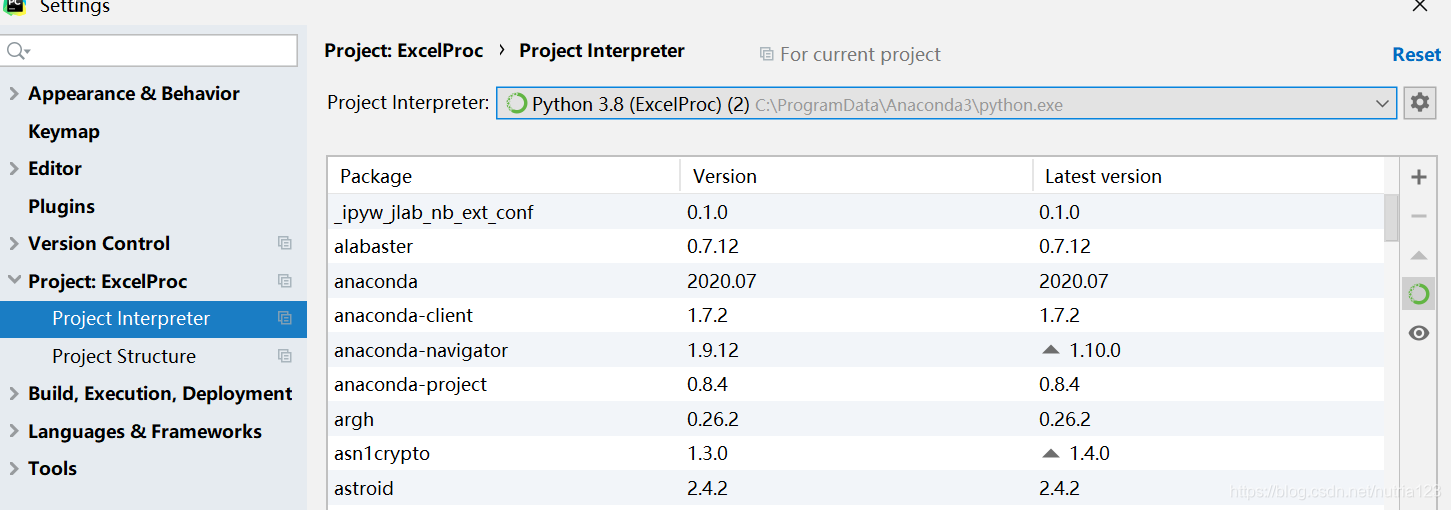This screenshot has width=1451, height=510.
Task: Click copy icon beside Project Structure
Action: pos(285,356)
